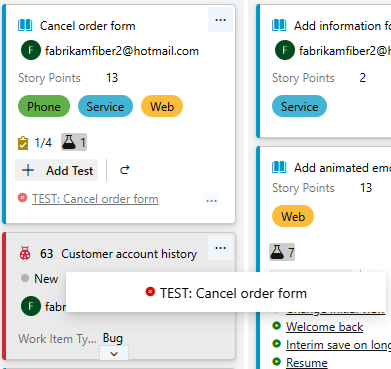
Task: Open the Interim save on long test link
Action: click(x=338, y=345)
